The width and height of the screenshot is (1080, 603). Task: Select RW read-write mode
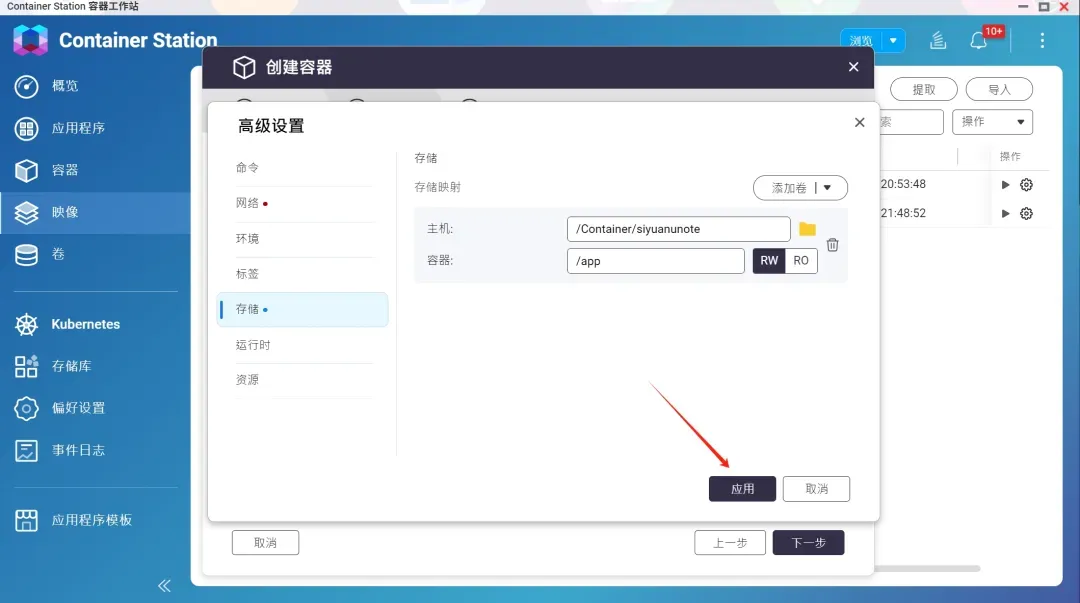[x=769, y=261]
